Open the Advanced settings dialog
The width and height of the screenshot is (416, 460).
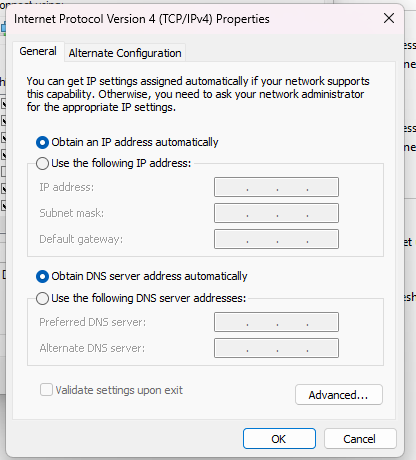[339, 395]
